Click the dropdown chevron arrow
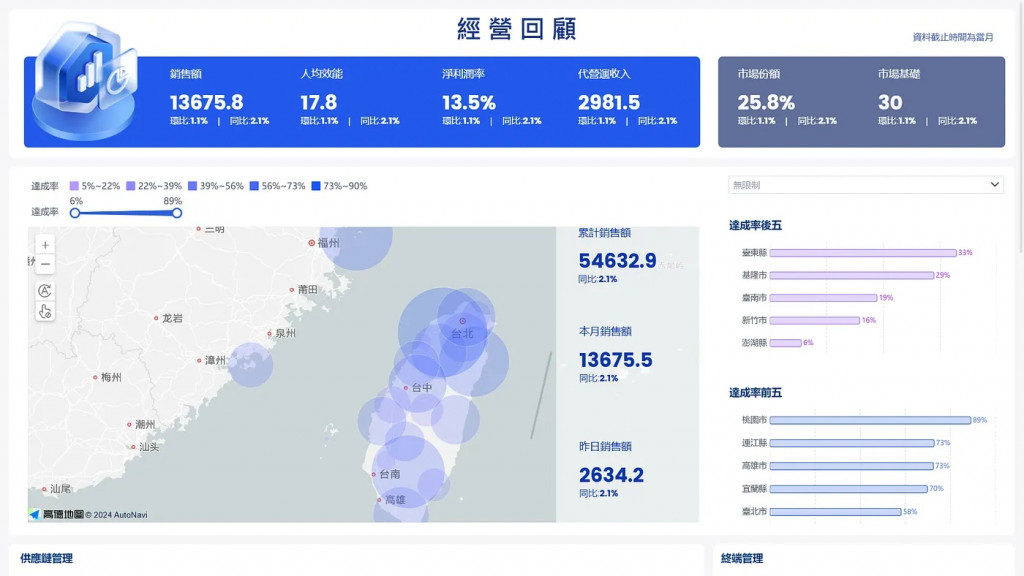 [x=994, y=185]
